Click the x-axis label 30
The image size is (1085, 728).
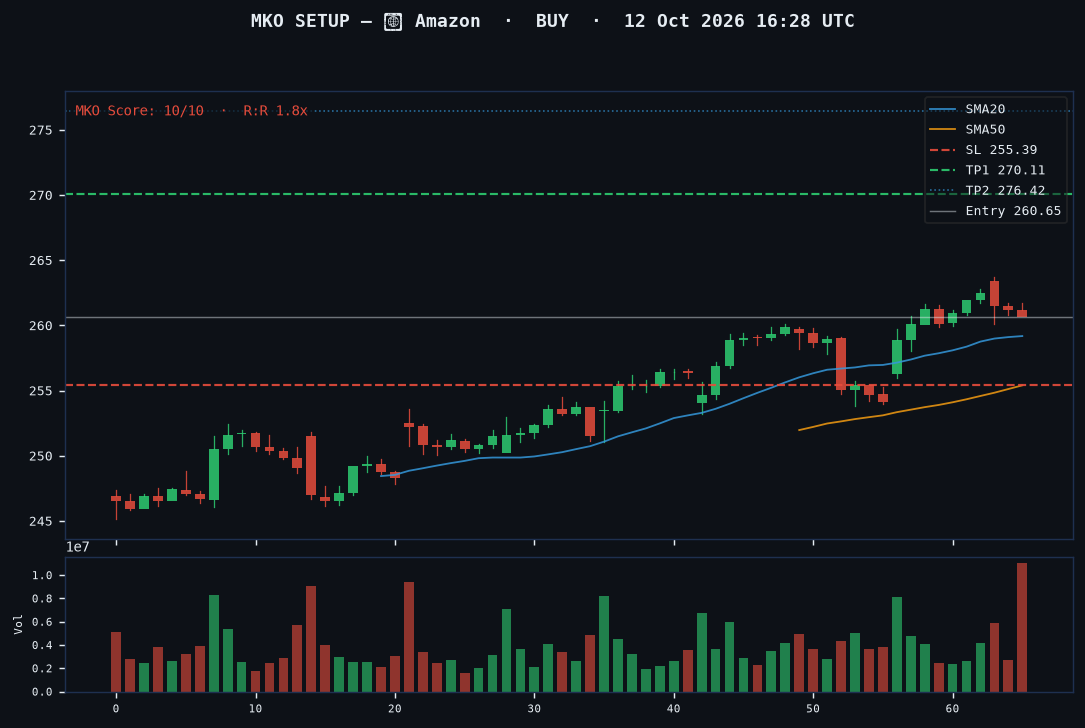click(534, 709)
